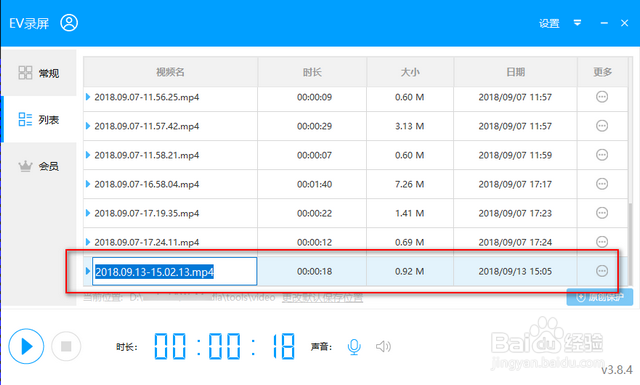The width and height of the screenshot is (640, 385).
Task: Play video 2018.09.07-17.24.11.mp4 via its arrow
Action: (88, 242)
